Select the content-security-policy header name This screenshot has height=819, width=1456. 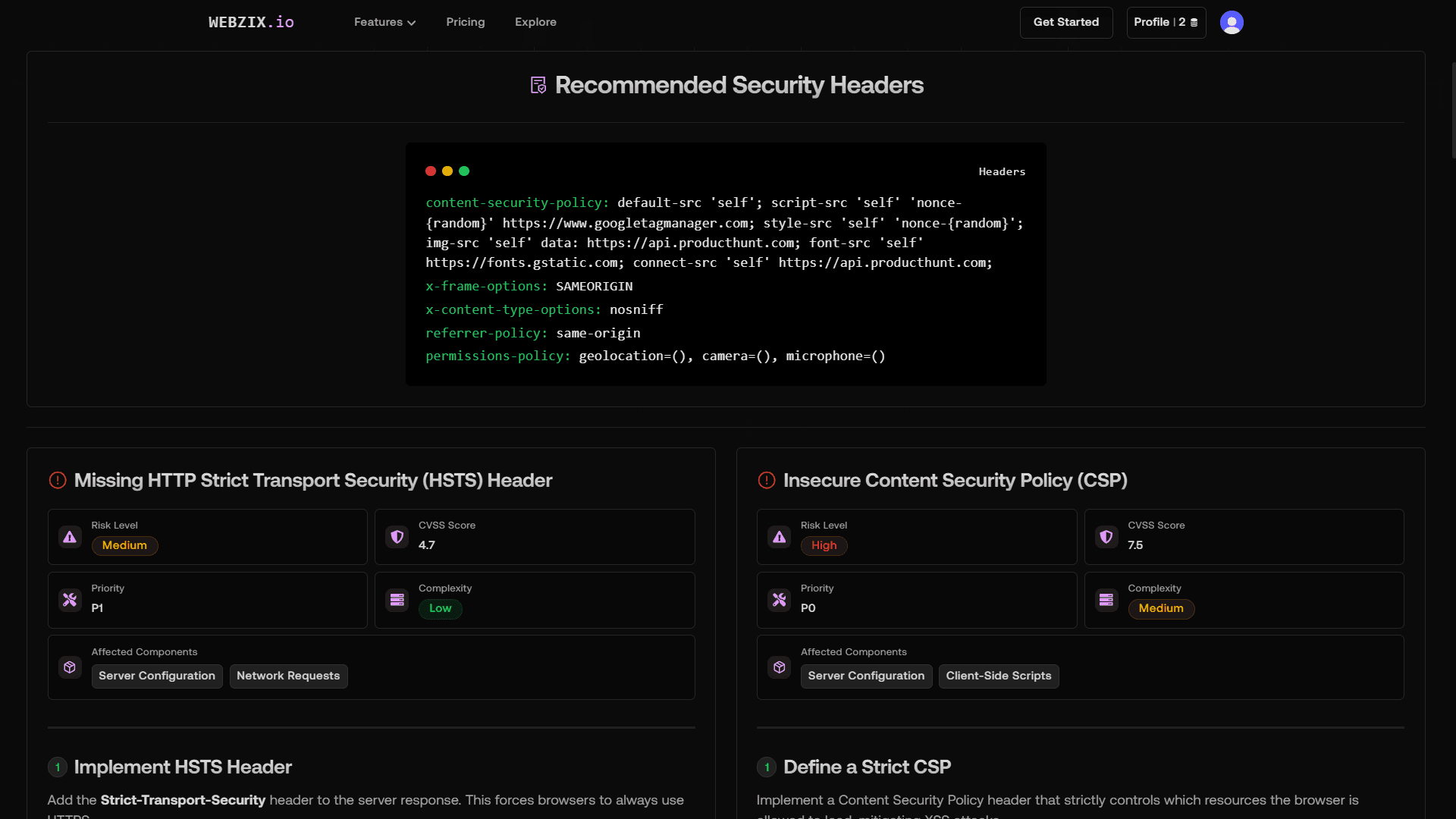(x=517, y=202)
